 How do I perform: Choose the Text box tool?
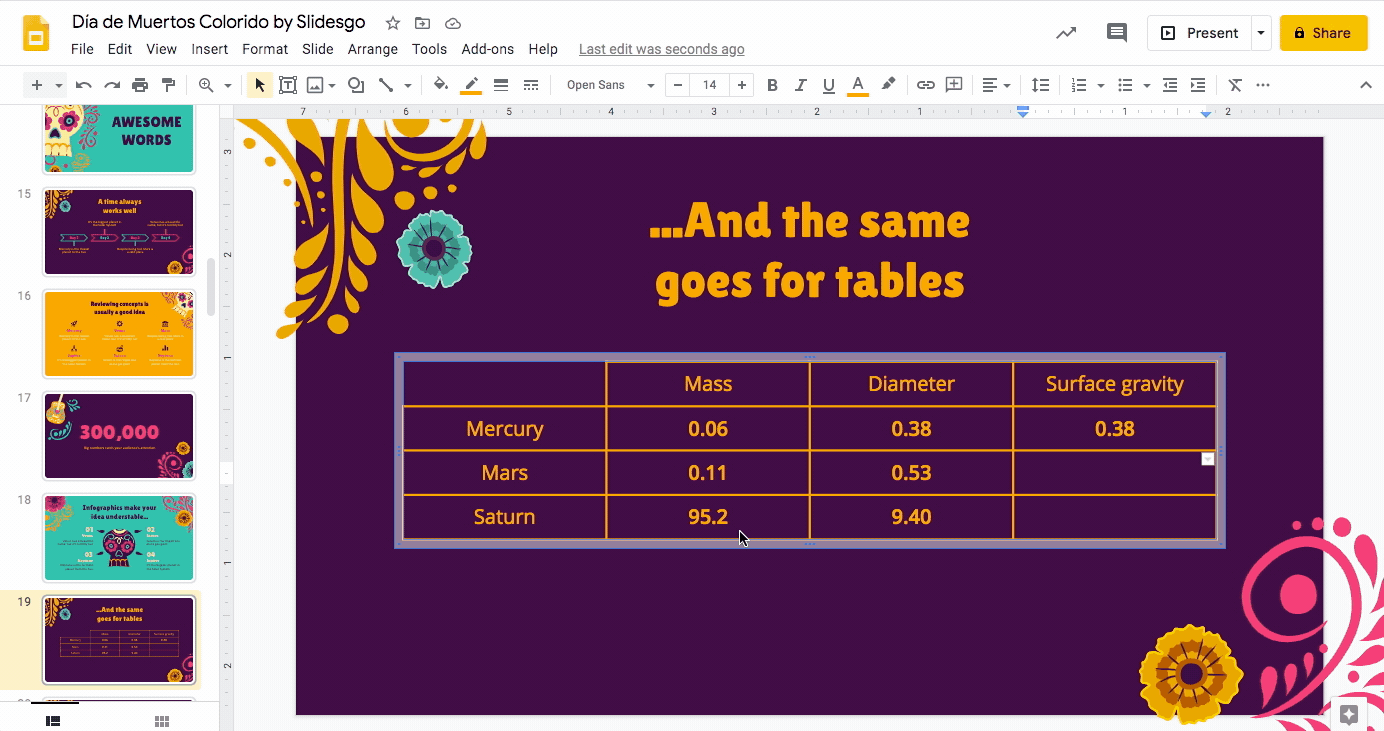point(288,85)
